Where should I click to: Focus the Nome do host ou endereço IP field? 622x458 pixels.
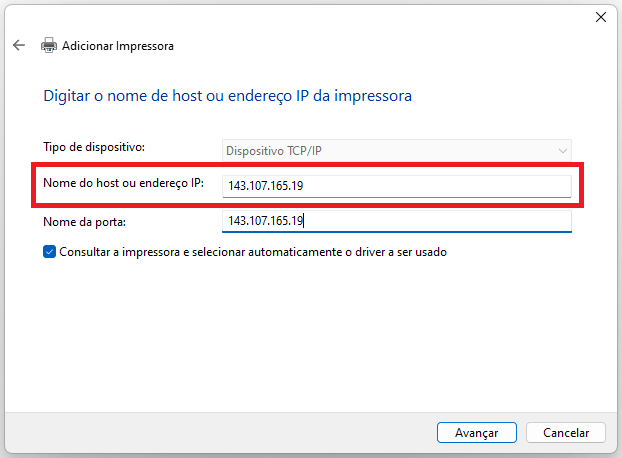(397, 186)
